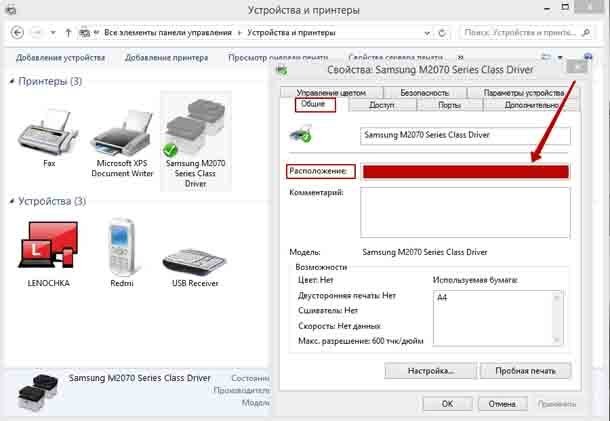Click the printer icon in properties dialog
610x421 pixels.
pyautogui.click(x=300, y=134)
